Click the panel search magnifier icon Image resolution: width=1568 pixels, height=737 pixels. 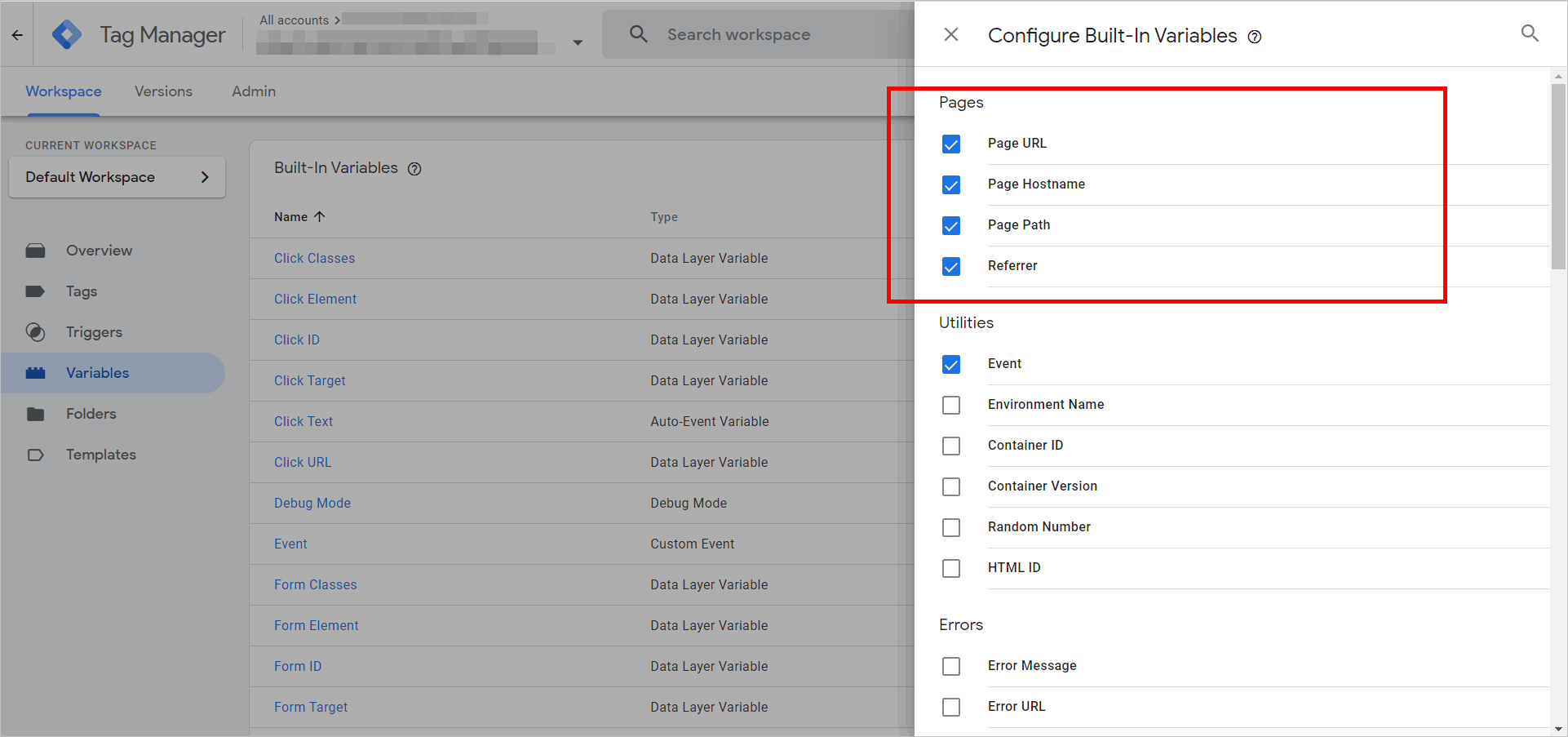tap(1530, 33)
